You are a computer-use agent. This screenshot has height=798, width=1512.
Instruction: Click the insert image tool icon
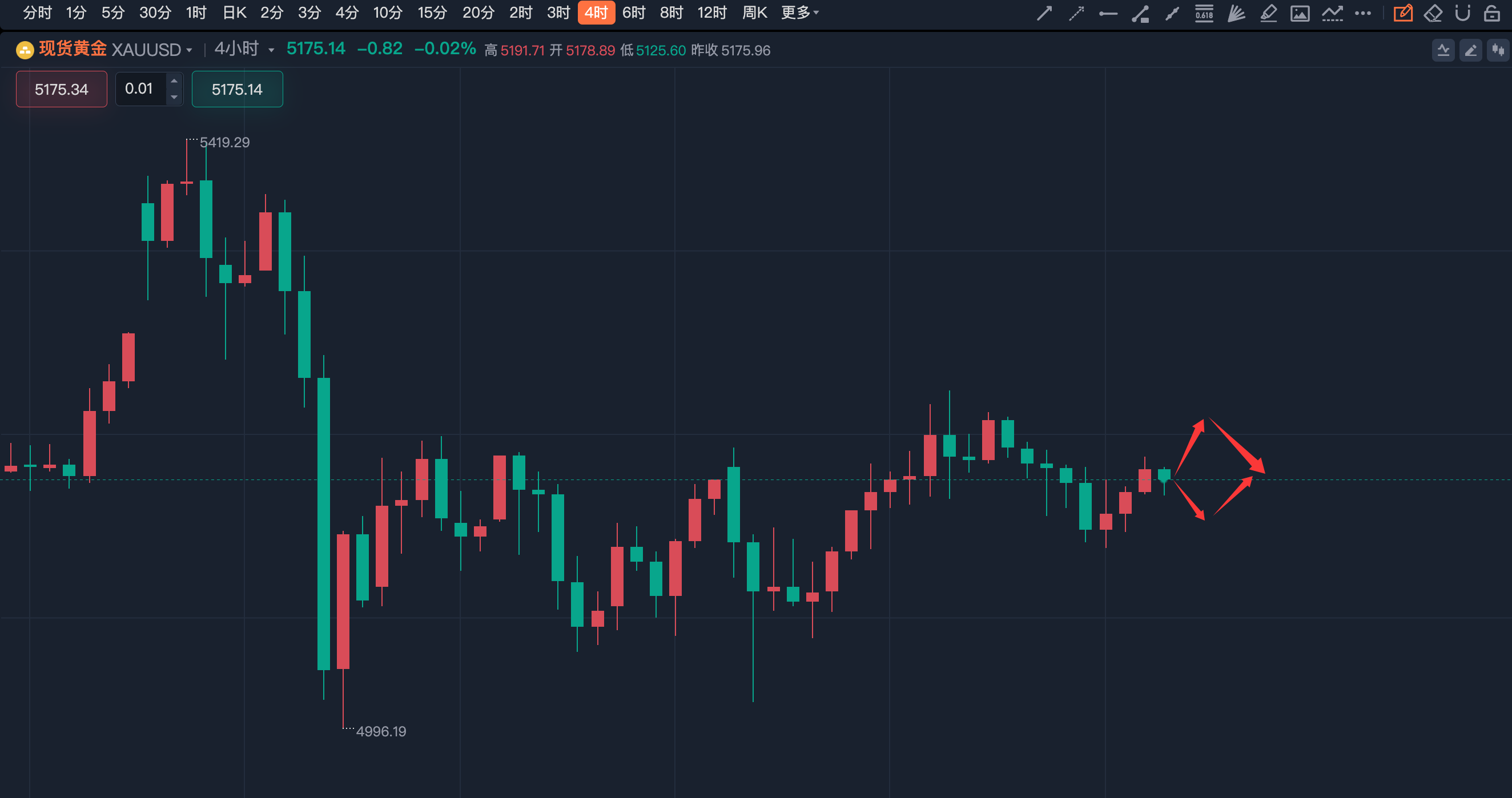tap(1300, 13)
